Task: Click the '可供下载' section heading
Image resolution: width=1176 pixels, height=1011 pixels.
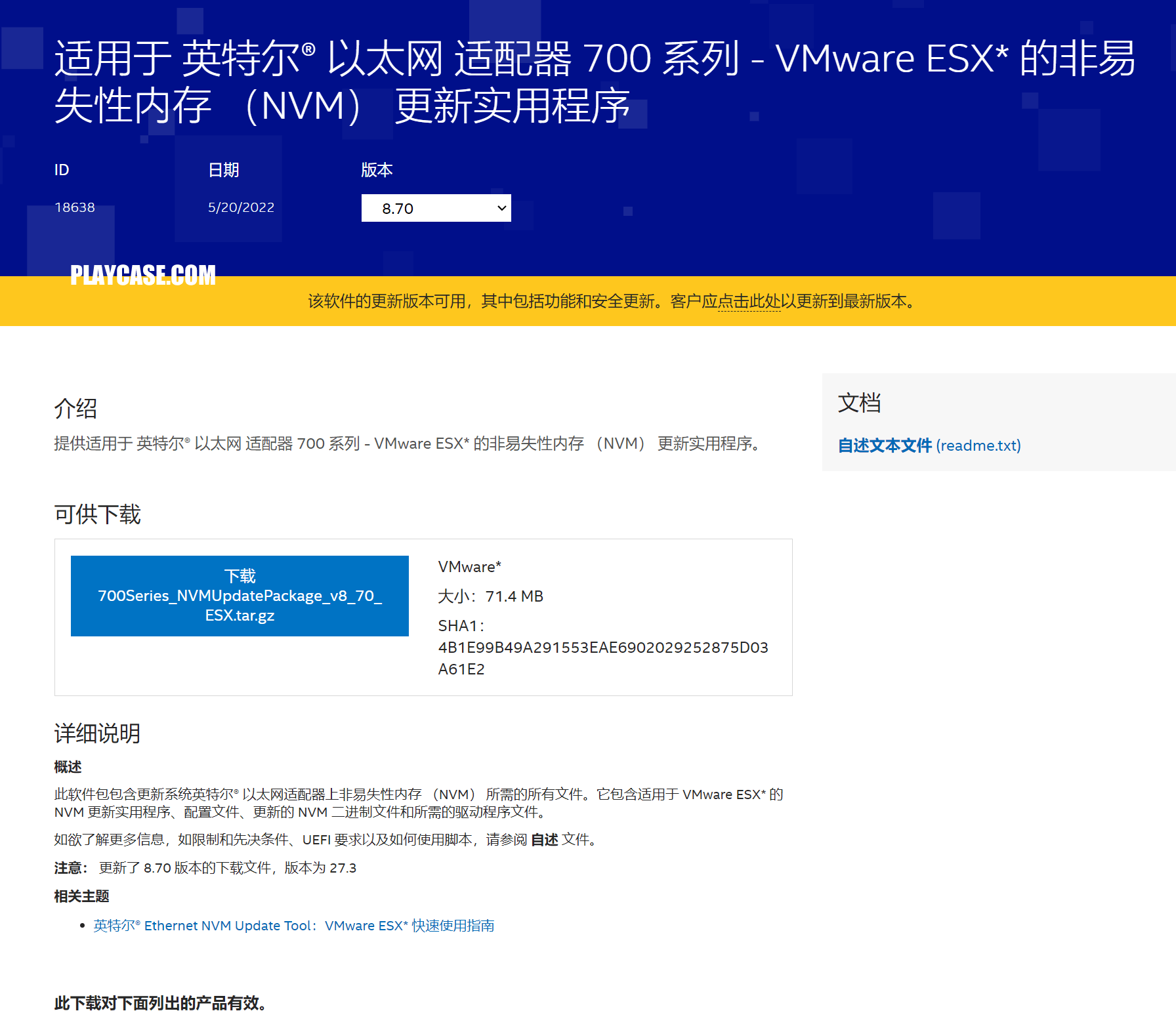Action: (x=97, y=514)
